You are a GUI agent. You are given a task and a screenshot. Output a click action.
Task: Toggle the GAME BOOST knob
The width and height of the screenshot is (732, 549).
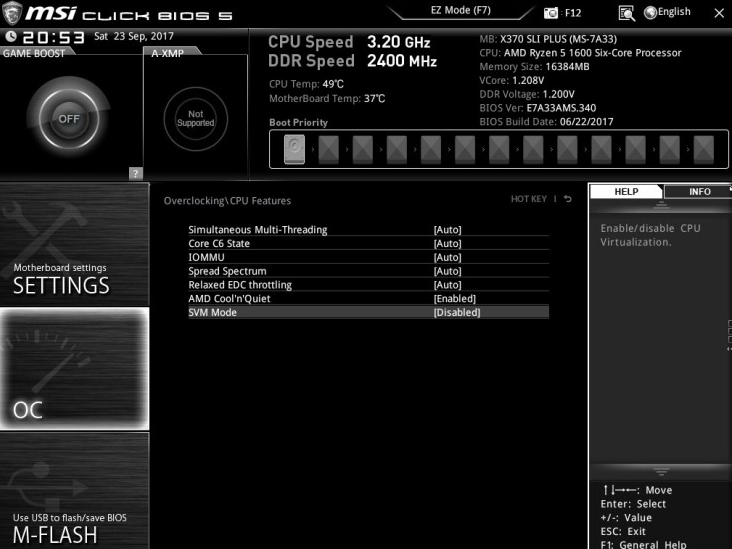click(69, 119)
